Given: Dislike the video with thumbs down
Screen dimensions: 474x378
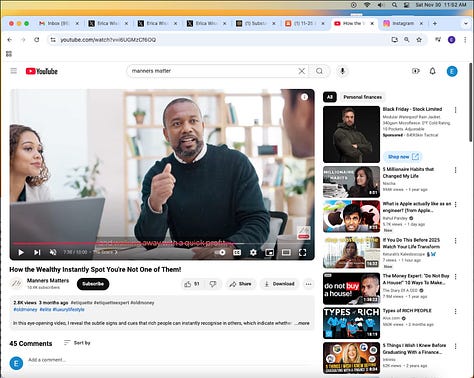Looking at the screenshot, I should pos(213,284).
